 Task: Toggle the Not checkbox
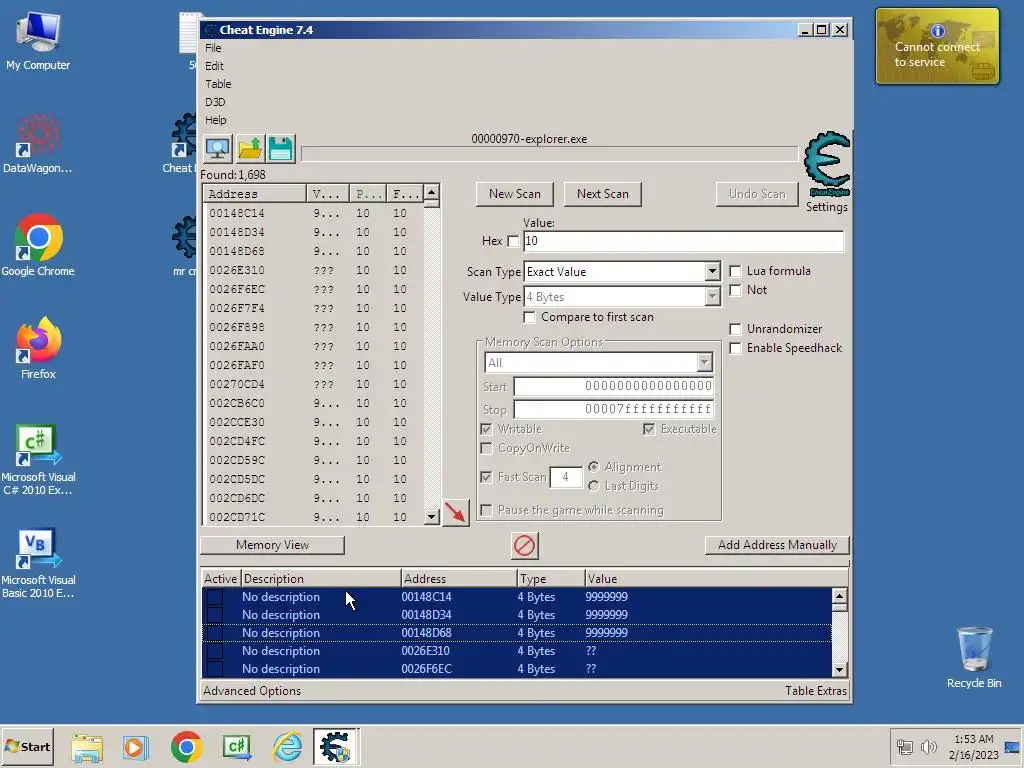click(735, 290)
